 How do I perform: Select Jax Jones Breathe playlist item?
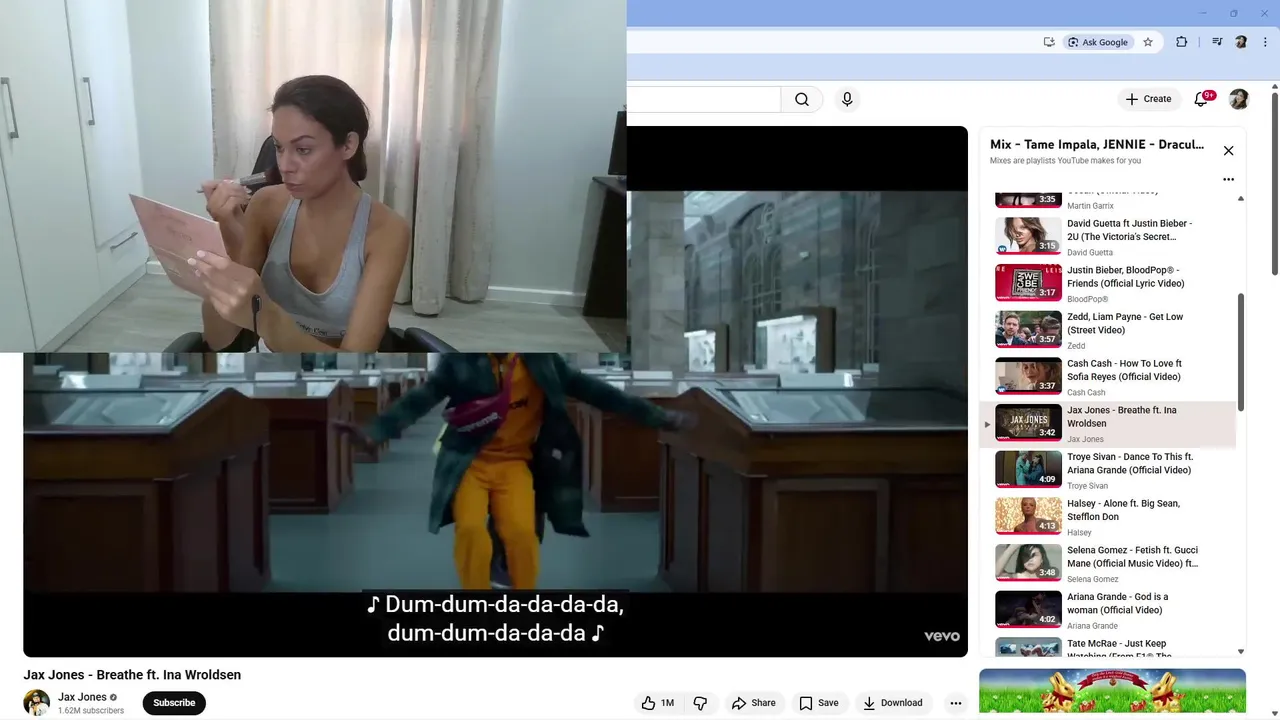[x=1108, y=423]
